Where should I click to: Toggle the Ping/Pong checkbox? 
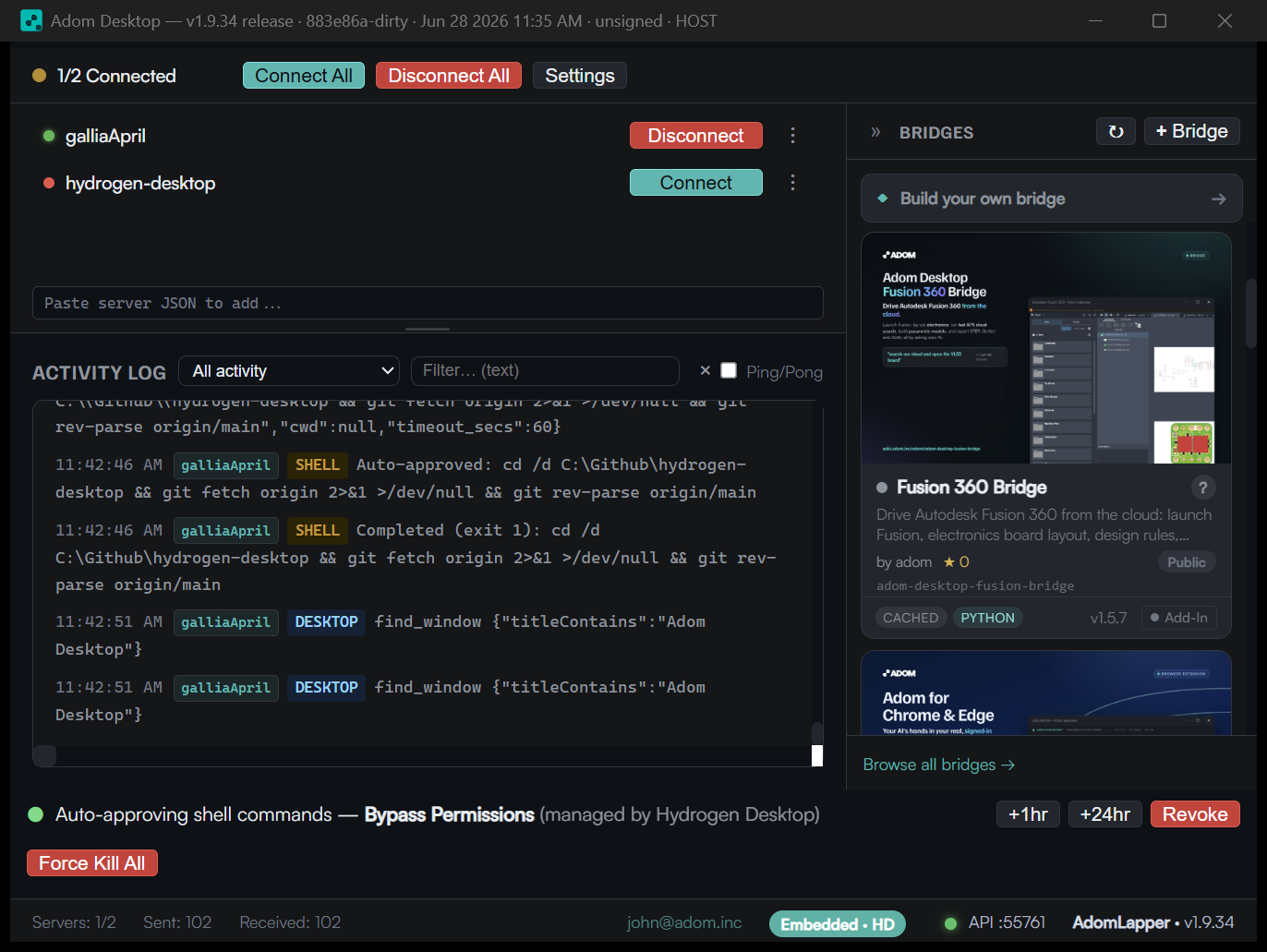point(729,370)
